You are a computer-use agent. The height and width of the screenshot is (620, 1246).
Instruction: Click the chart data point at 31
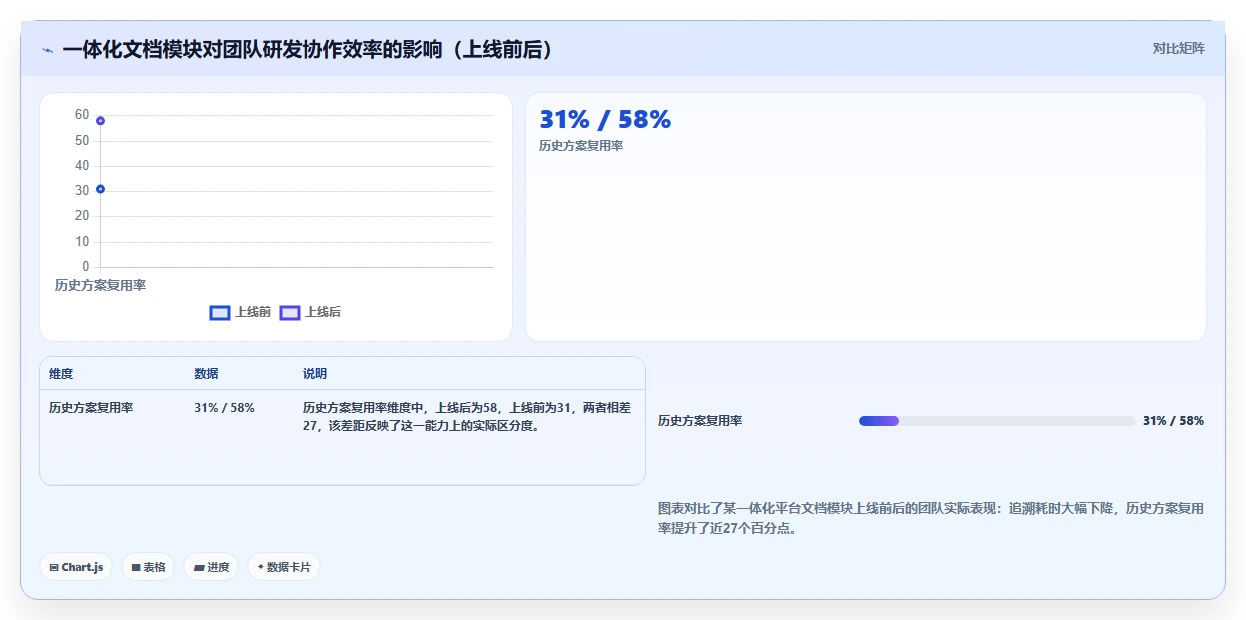pyautogui.click(x=100, y=189)
